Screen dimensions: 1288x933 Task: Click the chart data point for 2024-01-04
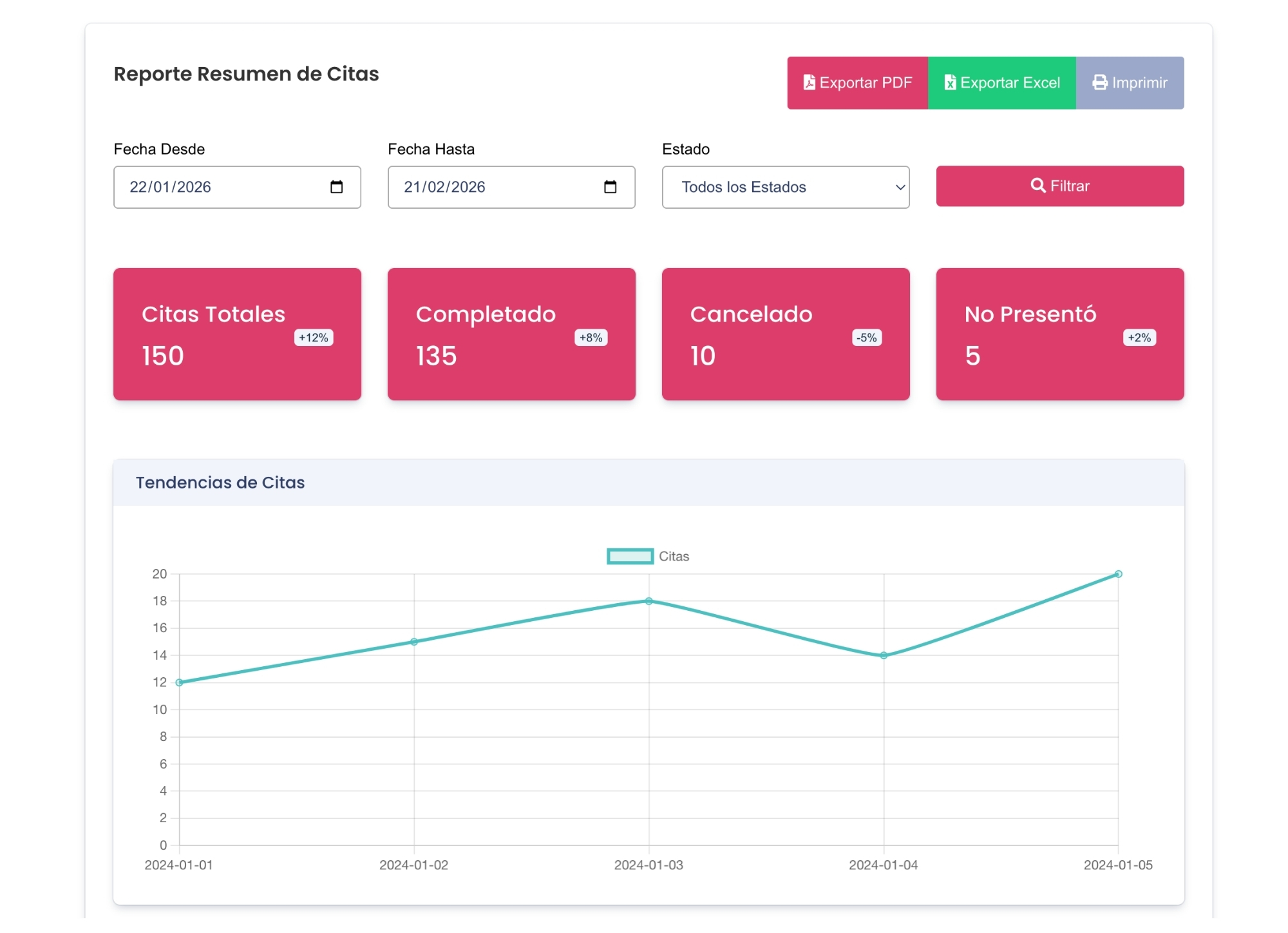[x=884, y=655]
